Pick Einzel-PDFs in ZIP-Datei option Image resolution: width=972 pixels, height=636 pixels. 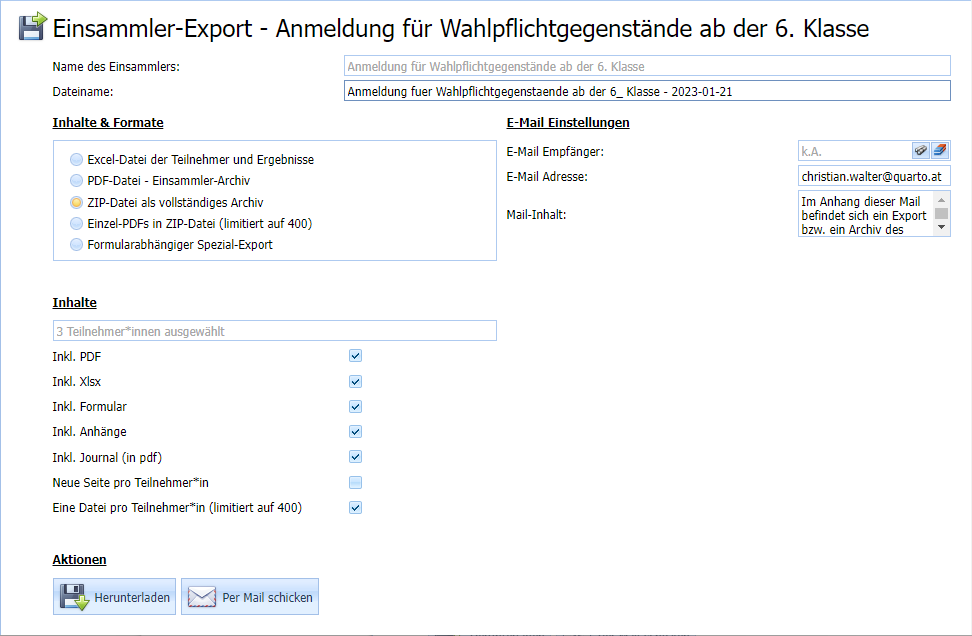(x=77, y=223)
